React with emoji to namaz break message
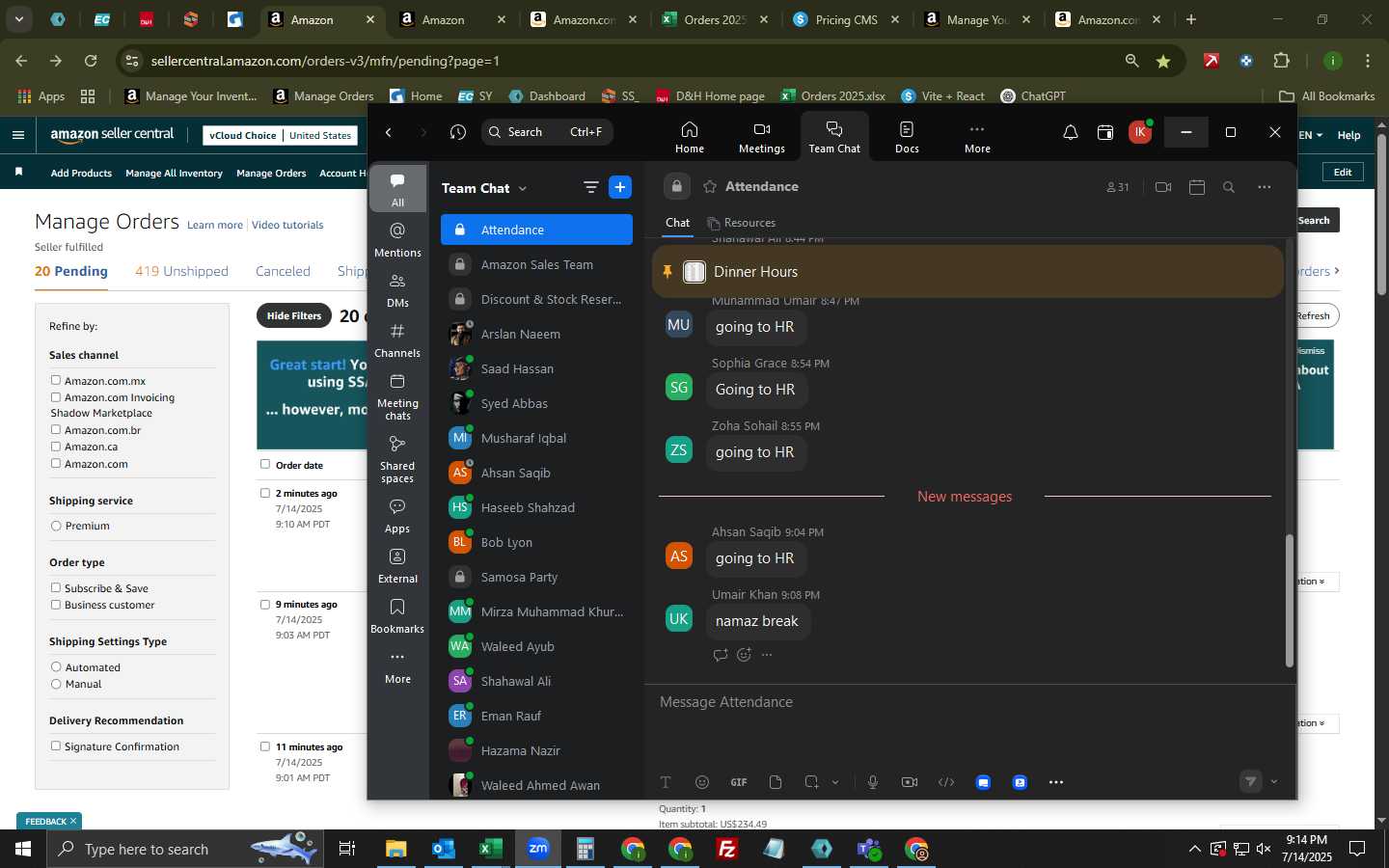The width and height of the screenshot is (1389, 868). (x=744, y=655)
